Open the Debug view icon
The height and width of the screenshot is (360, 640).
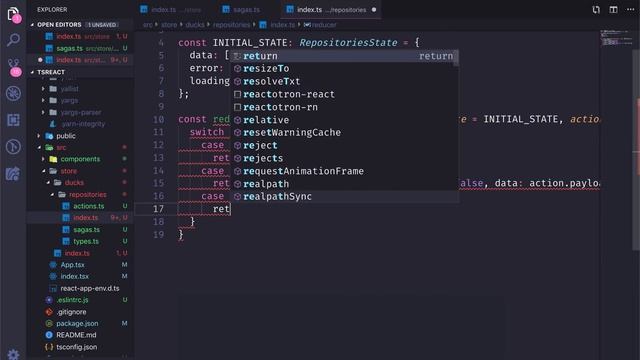pyautogui.click(x=13, y=93)
